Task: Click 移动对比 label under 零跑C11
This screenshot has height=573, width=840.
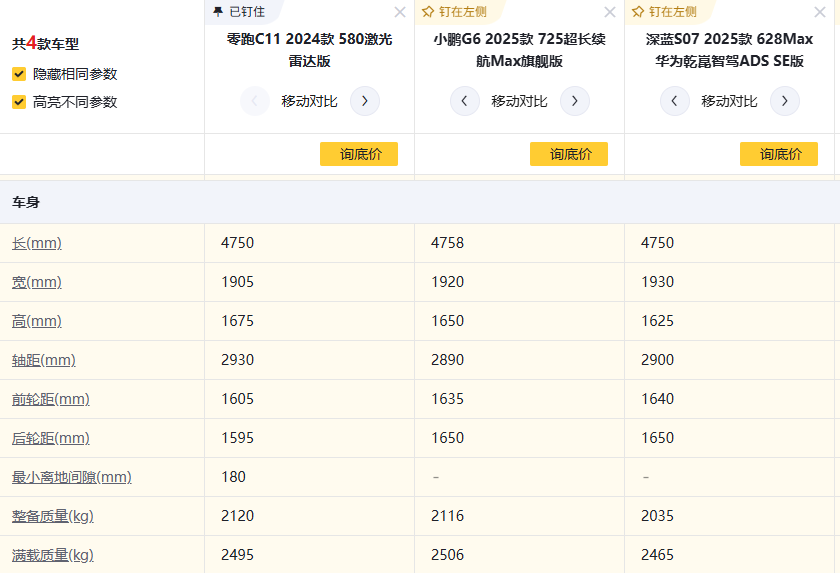Action: 309,101
